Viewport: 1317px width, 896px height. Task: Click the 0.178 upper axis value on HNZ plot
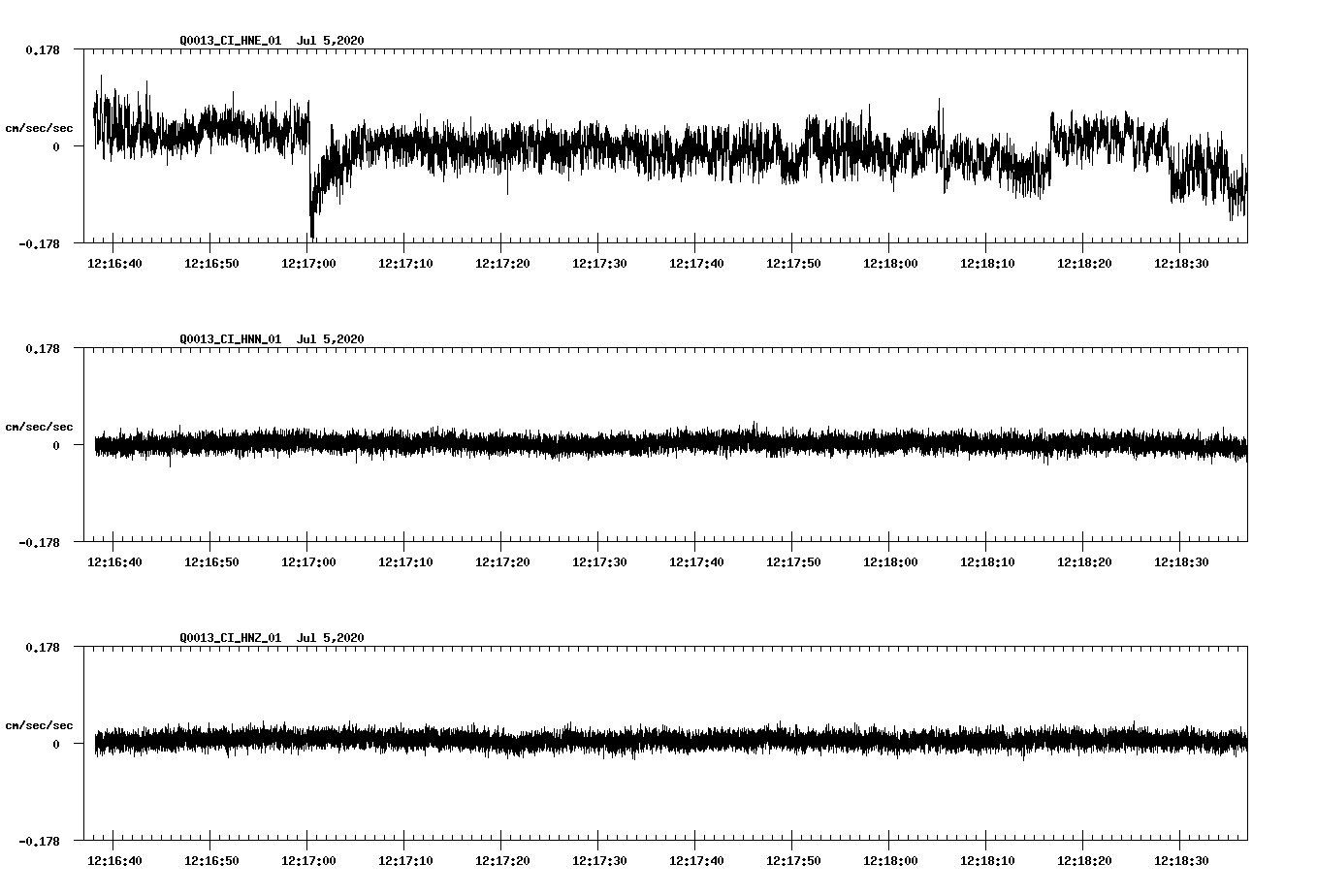coord(42,647)
